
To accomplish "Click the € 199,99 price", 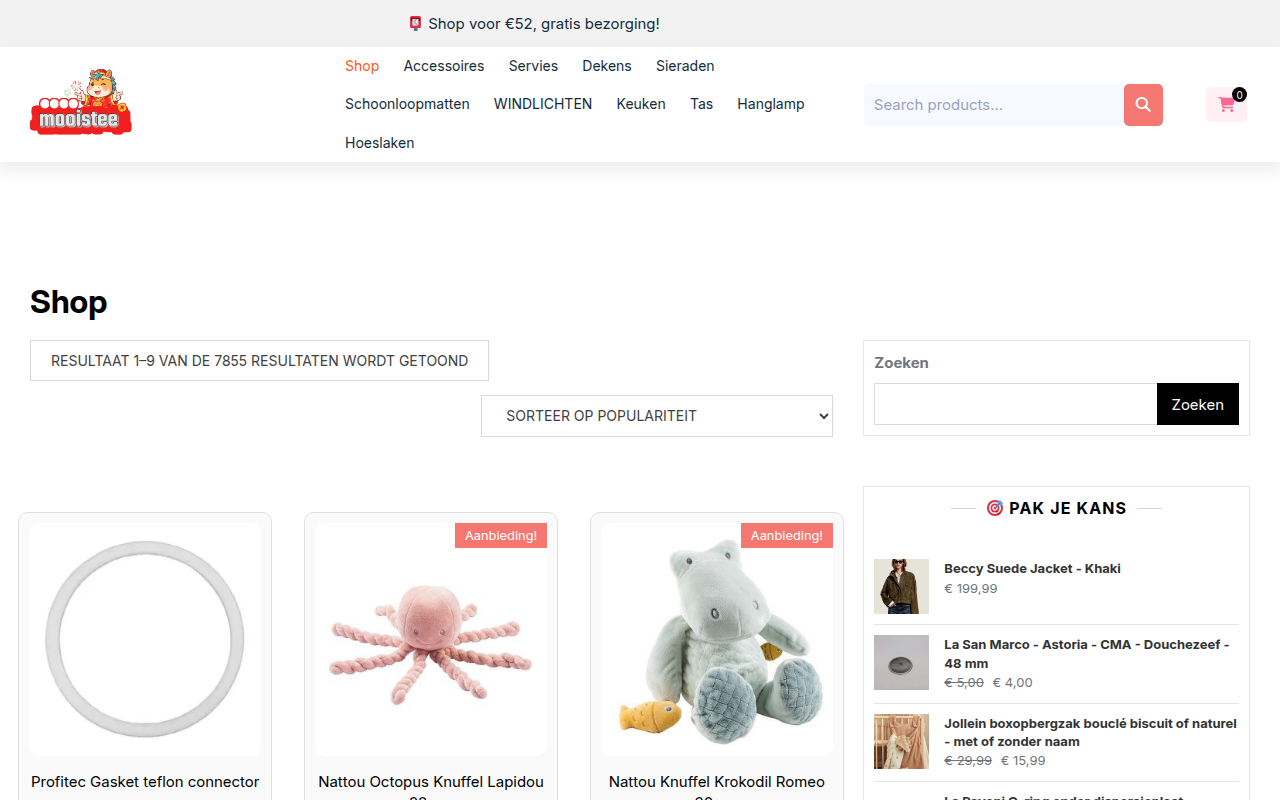I will click(971, 589).
